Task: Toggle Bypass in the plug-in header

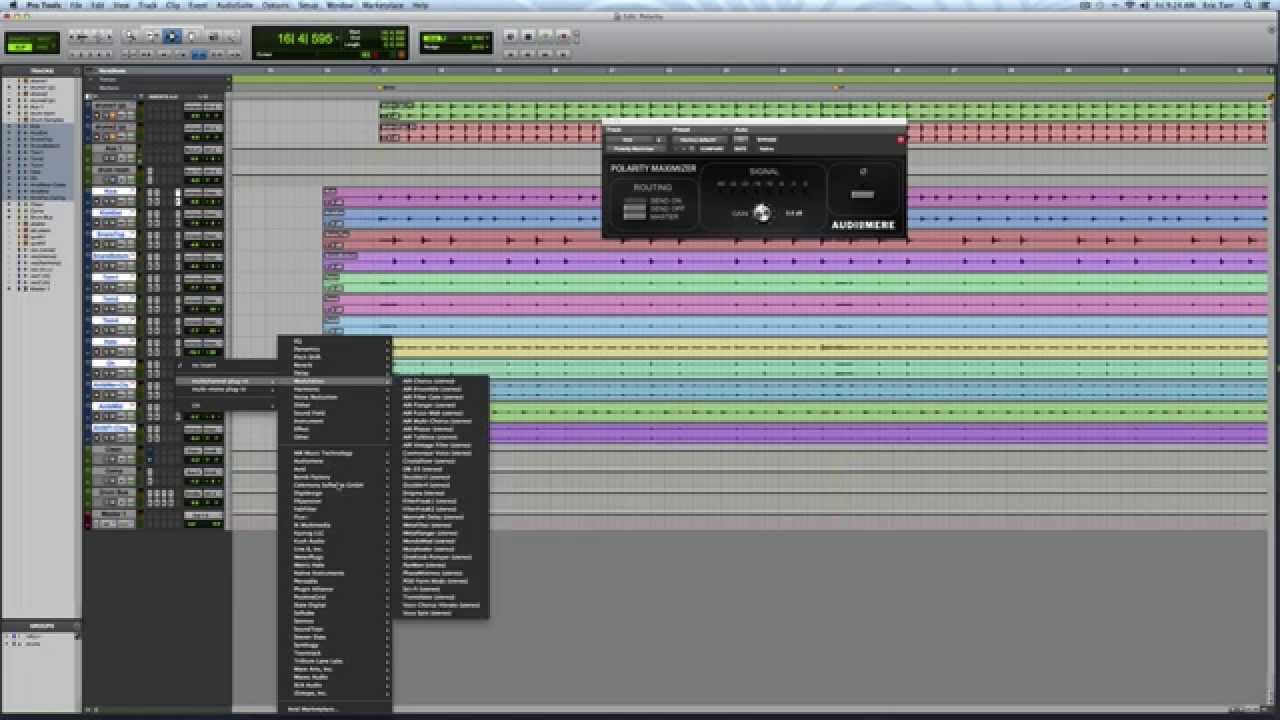Action: tap(767, 140)
